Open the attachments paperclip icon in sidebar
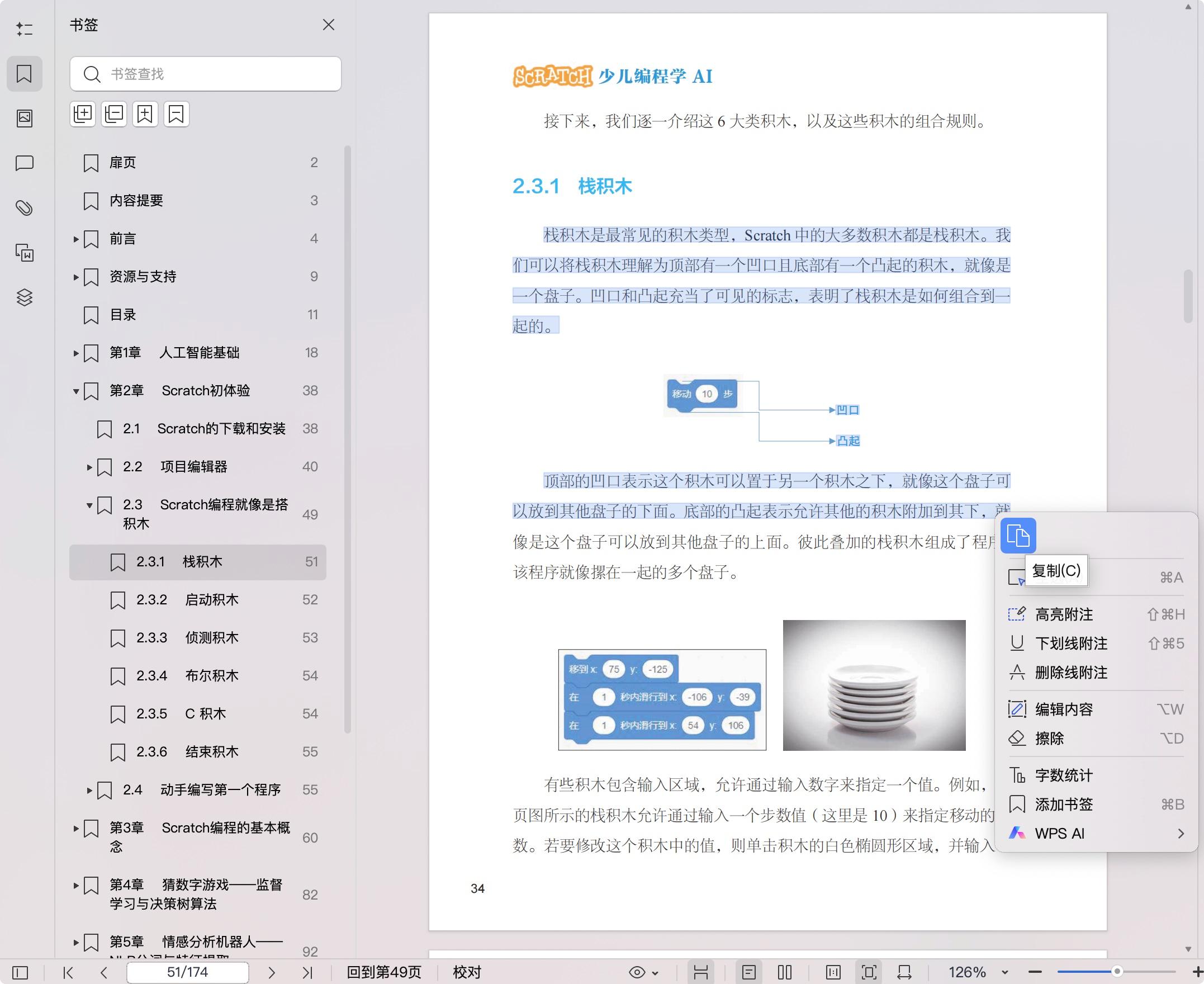 (x=25, y=208)
